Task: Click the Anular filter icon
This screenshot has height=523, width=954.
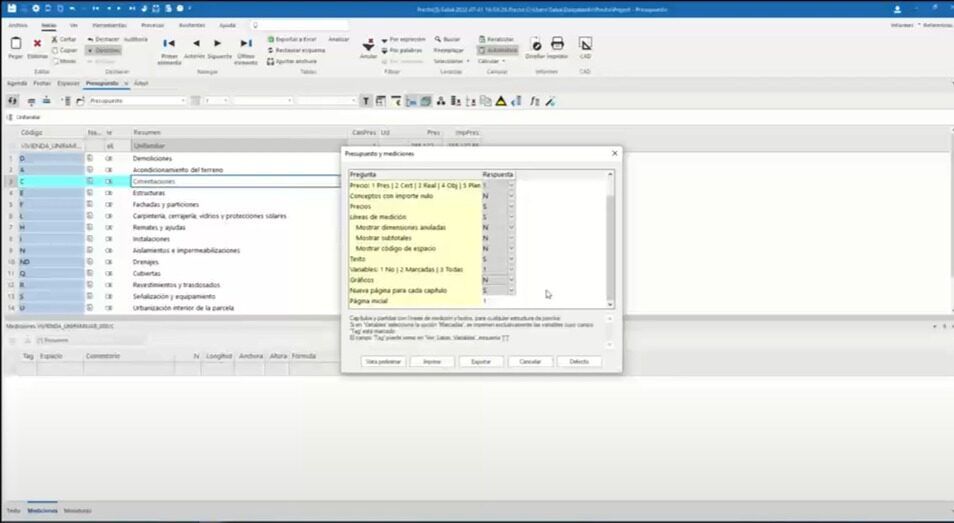Action: pyautogui.click(x=369, y=45)
